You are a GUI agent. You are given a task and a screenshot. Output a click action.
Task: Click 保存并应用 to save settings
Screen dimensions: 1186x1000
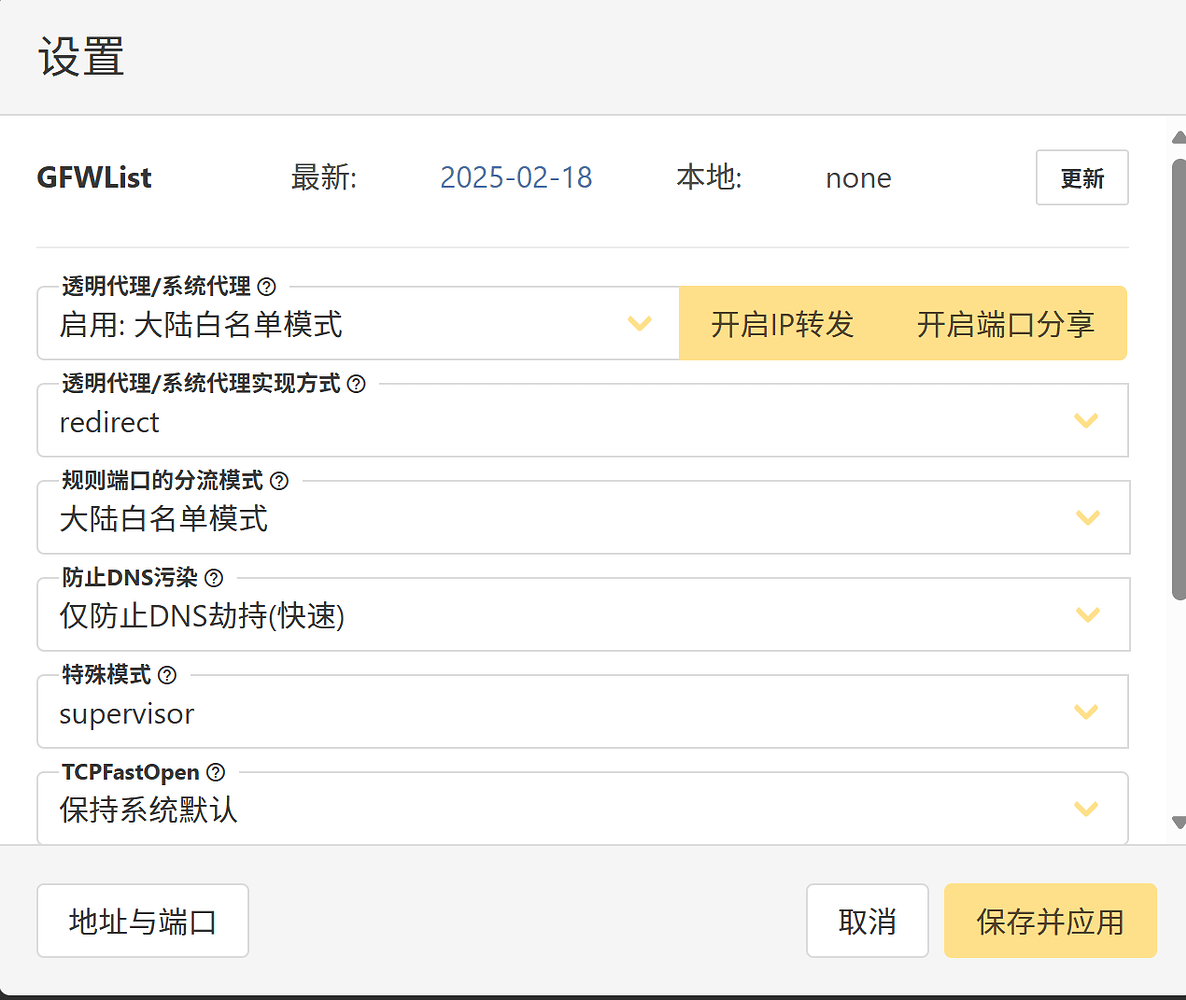click(x=1050, y=921)
